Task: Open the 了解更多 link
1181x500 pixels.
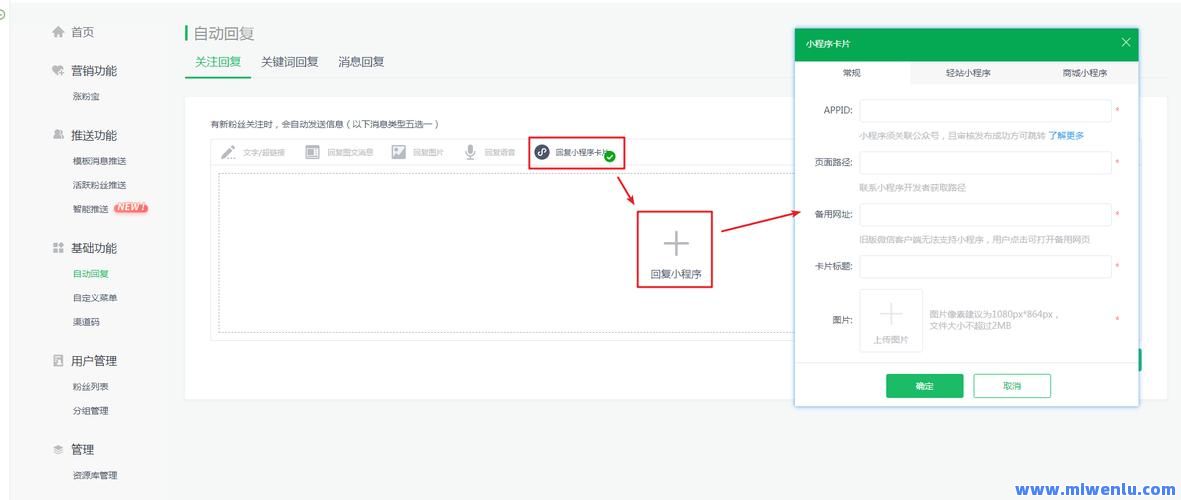Action: 1066,135
